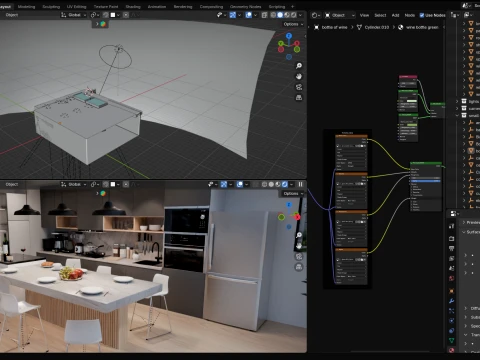Switch to the Shading workspace tab
Viewport: 480px width, 360px height.
click(133, 6)
